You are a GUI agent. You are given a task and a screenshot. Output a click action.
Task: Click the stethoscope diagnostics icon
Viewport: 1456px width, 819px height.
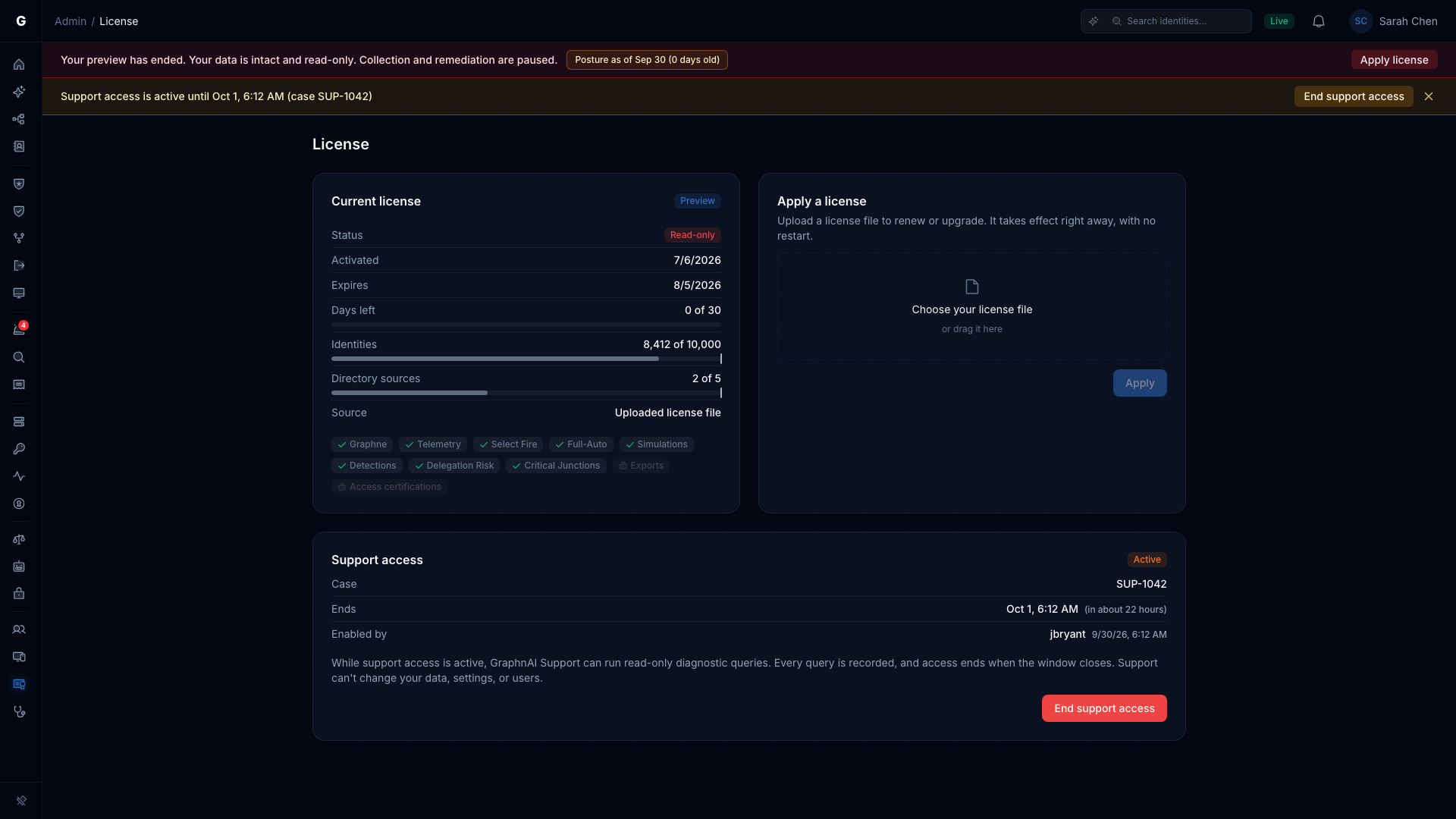(x=19, y=711)
